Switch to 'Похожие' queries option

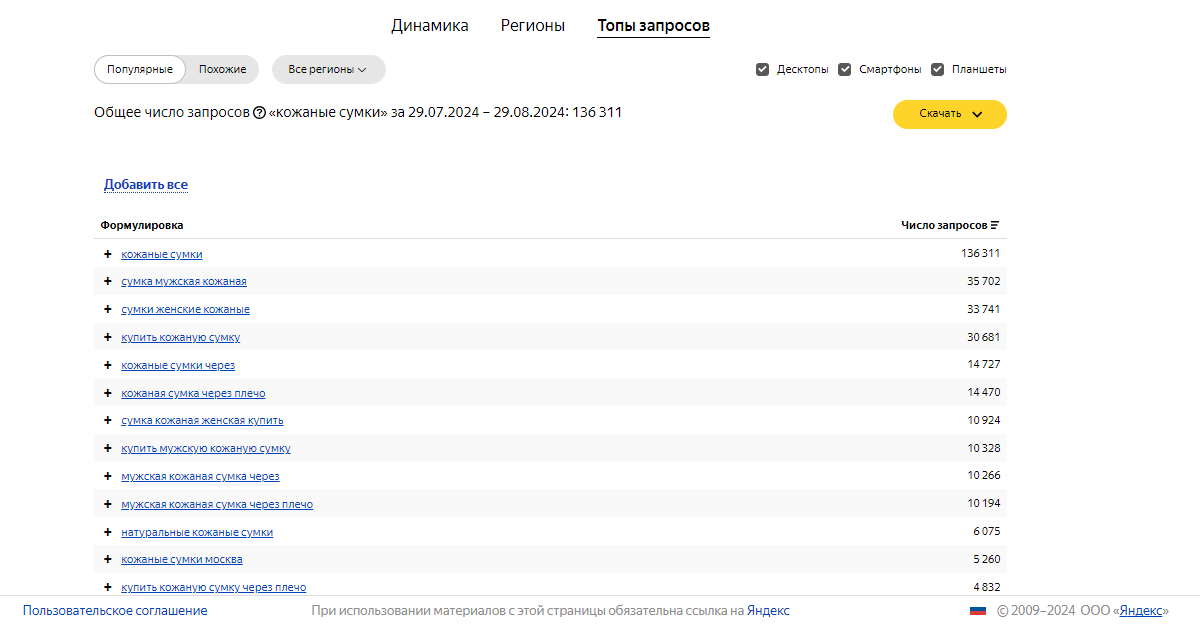(222, 70)
